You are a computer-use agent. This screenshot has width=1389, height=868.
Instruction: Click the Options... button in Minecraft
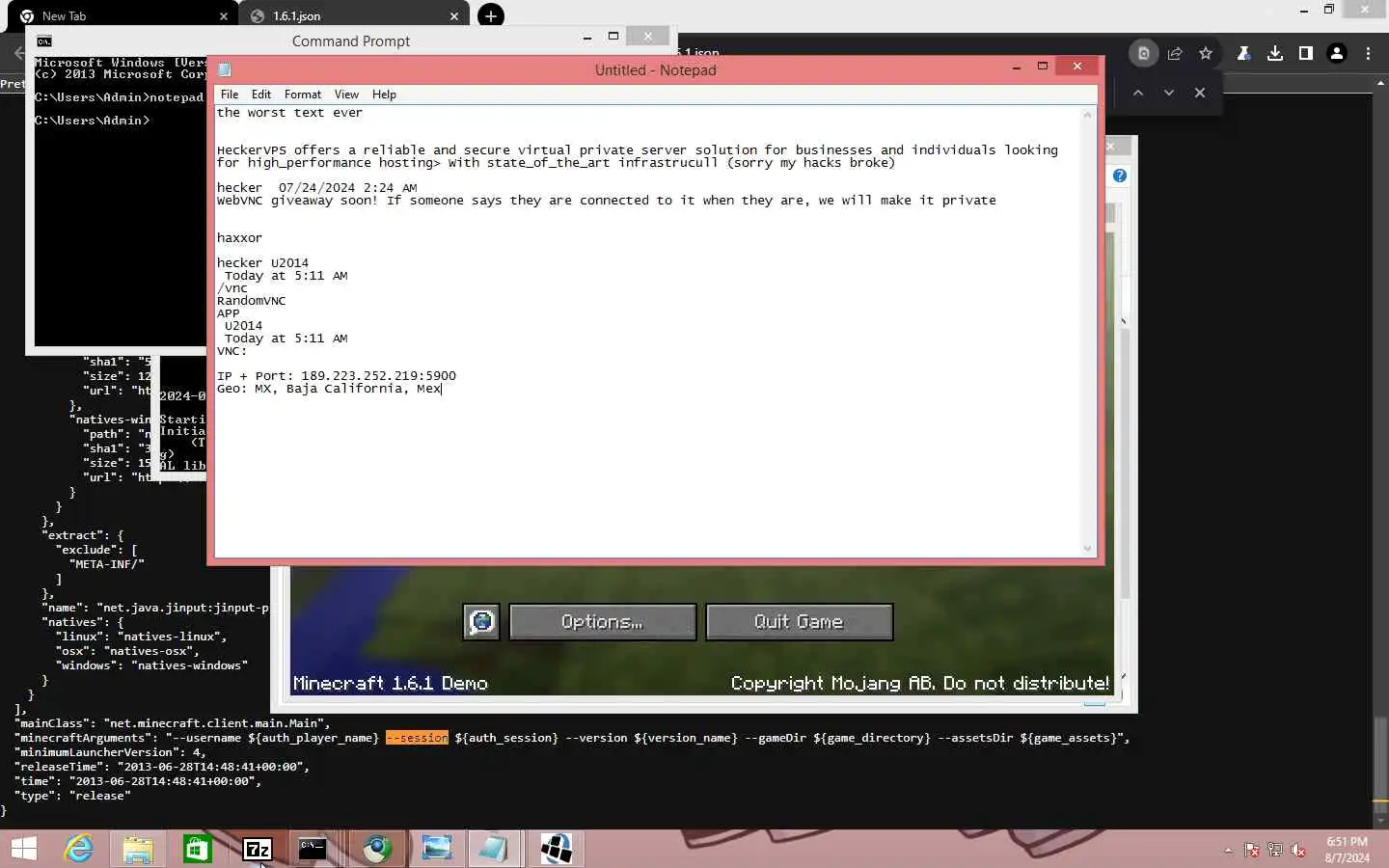click(x=603, y=622)
